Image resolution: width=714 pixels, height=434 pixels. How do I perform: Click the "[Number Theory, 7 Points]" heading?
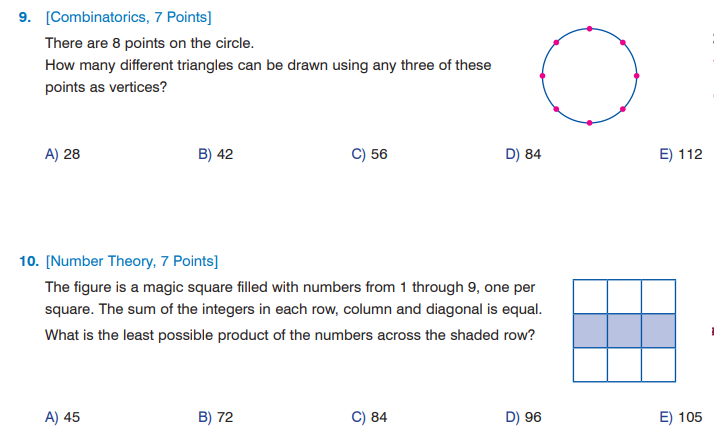[x=131, y=261]
